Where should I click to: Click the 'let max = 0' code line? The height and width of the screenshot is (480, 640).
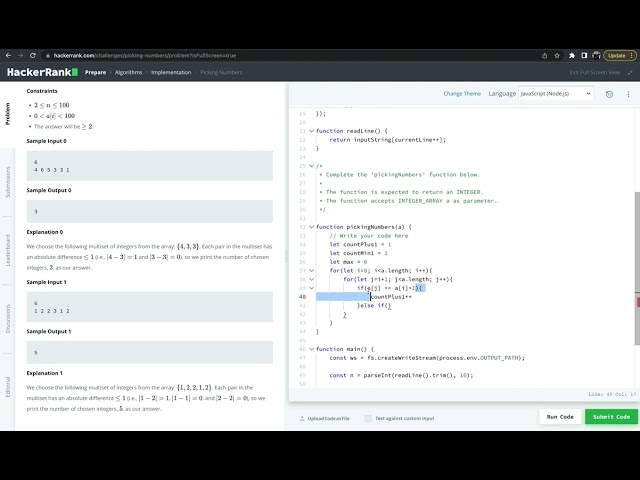(x=348, y=262)
